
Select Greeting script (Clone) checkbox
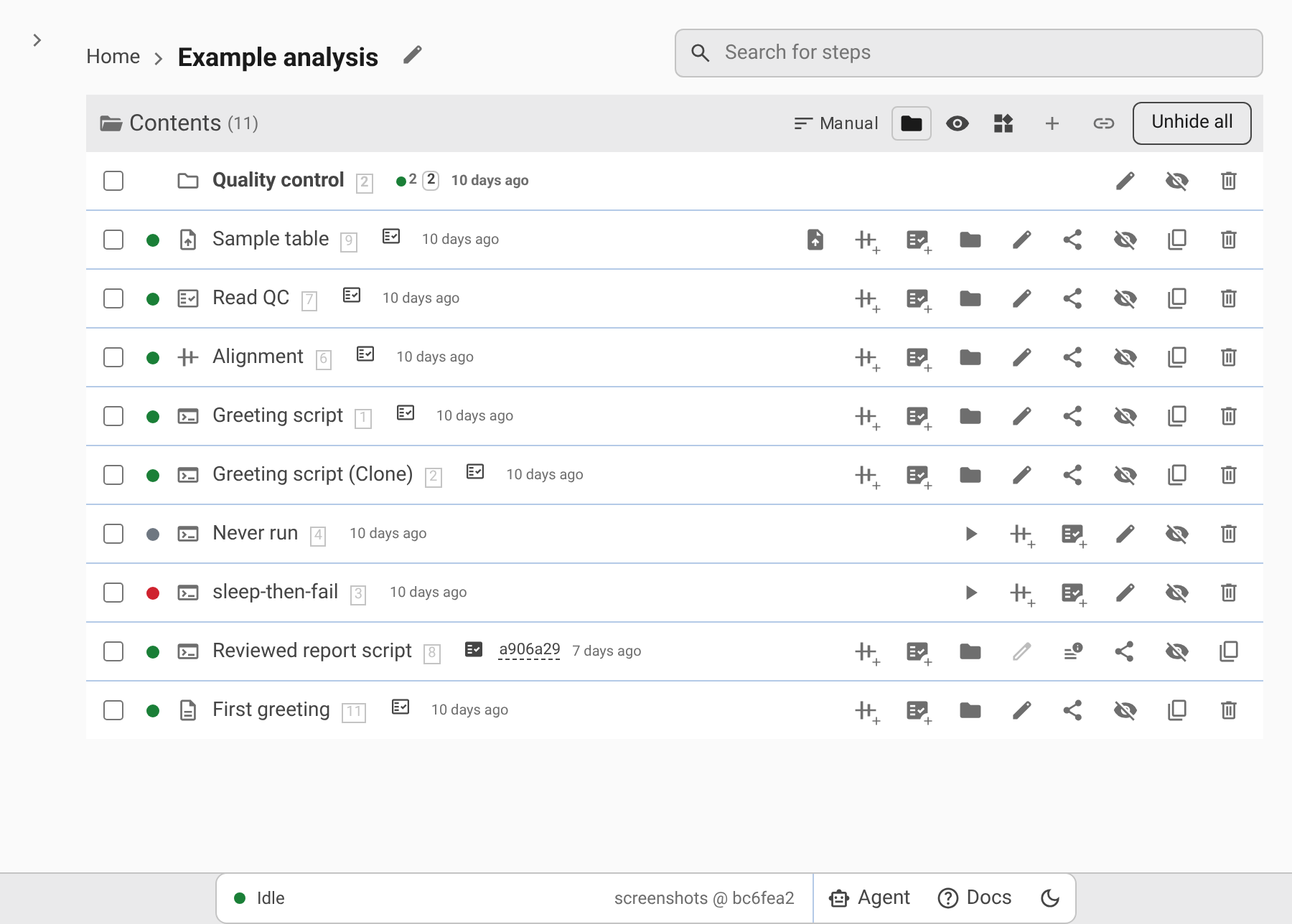113,475
